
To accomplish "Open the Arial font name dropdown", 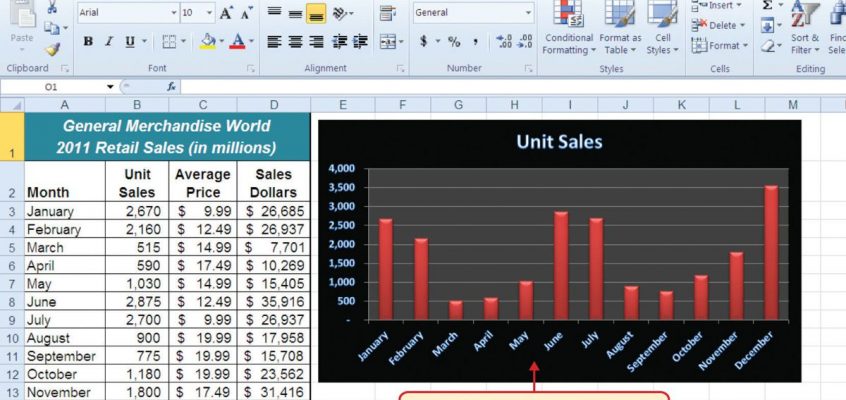I will click(x=174, y=13).
